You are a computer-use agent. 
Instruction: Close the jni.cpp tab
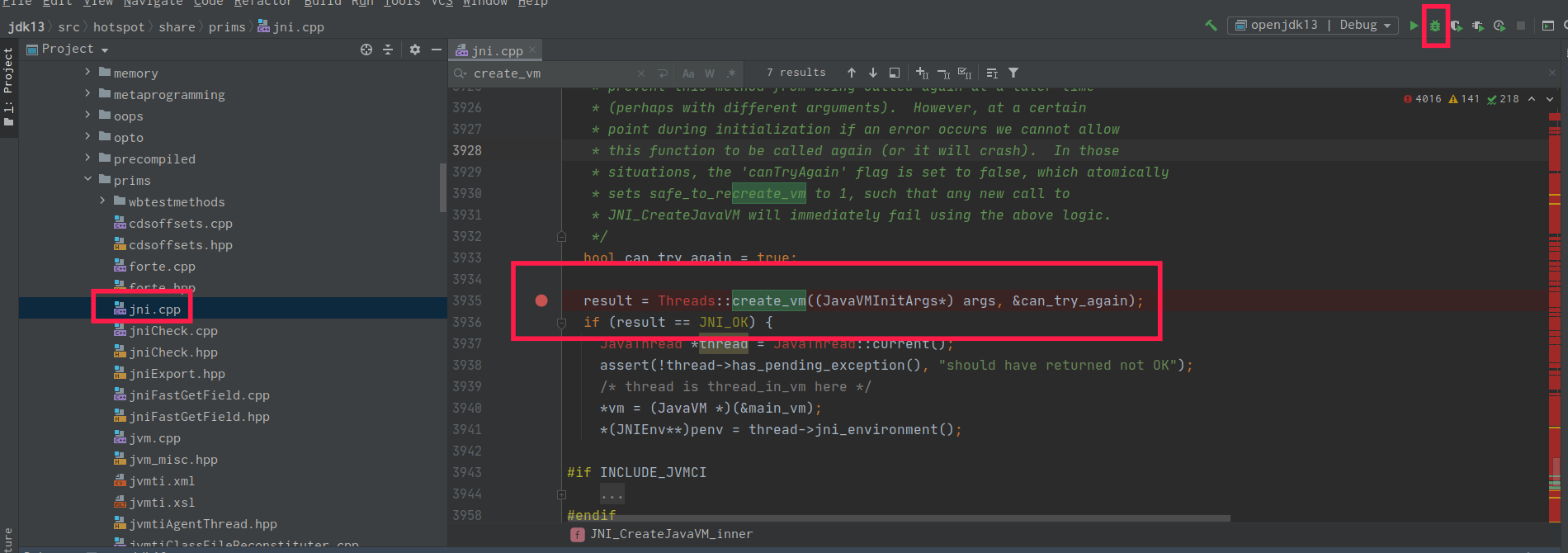pos(533,50)
